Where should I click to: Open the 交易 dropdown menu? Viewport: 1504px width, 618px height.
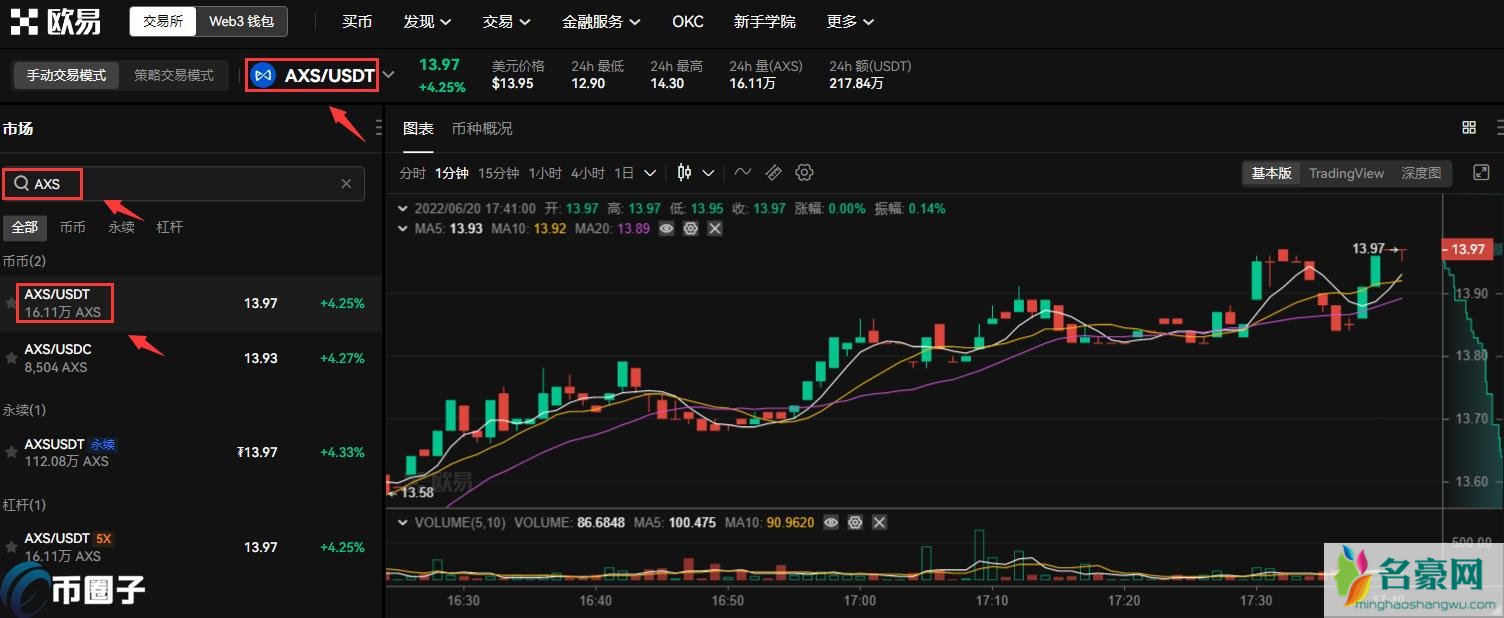click(x=506, y=21)
